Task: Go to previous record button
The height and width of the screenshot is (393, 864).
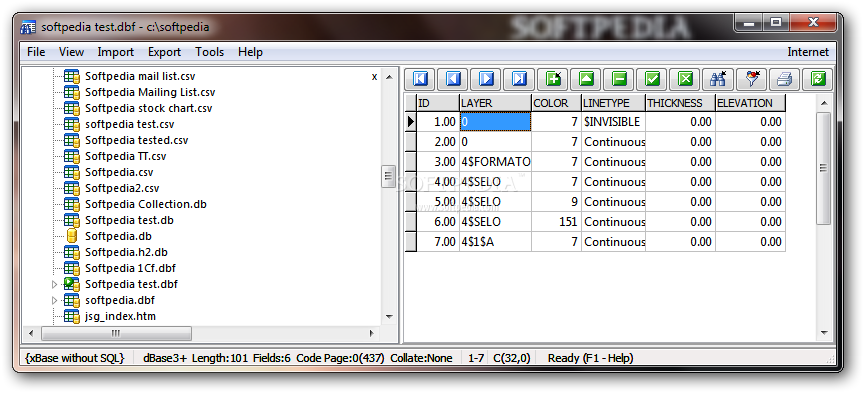Action: point(453,79)
